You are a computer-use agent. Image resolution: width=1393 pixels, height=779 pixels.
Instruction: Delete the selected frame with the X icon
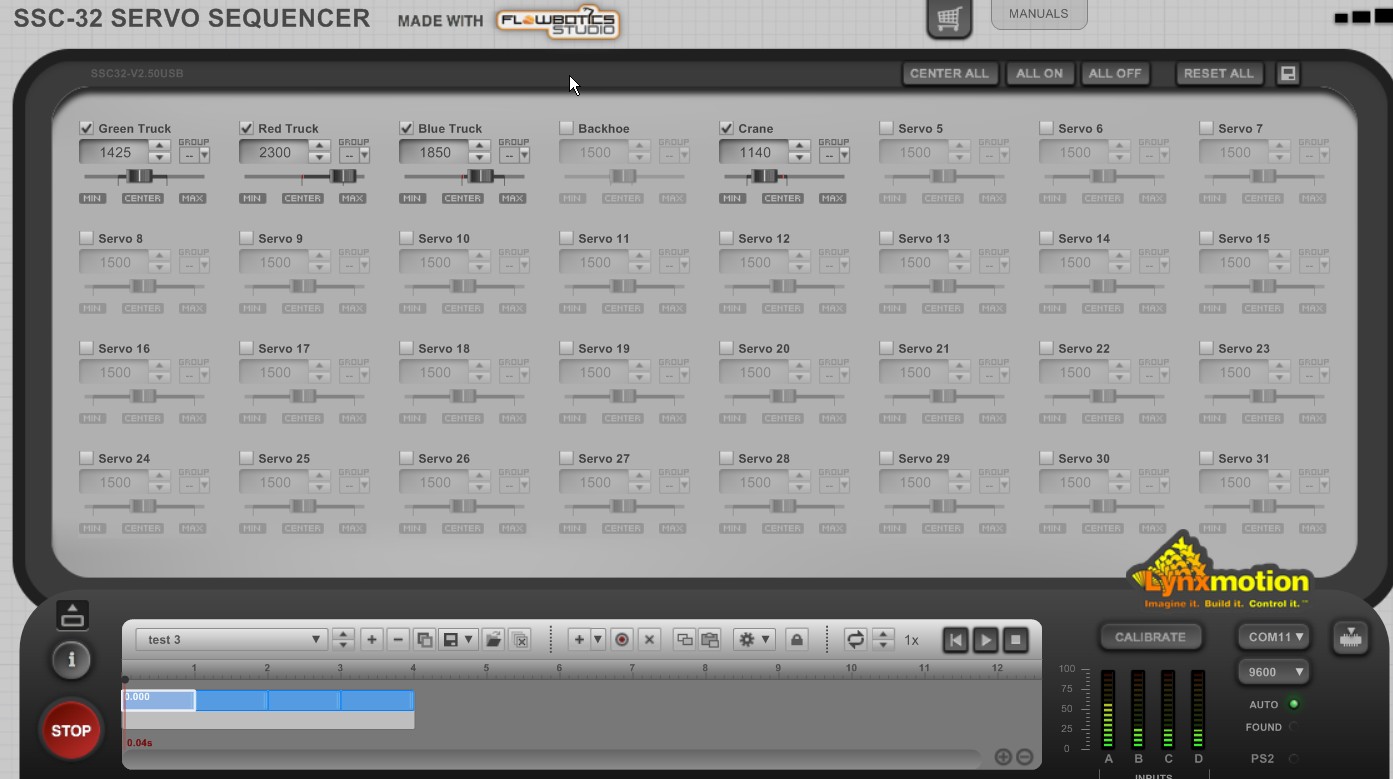click(x=649, y=639)
